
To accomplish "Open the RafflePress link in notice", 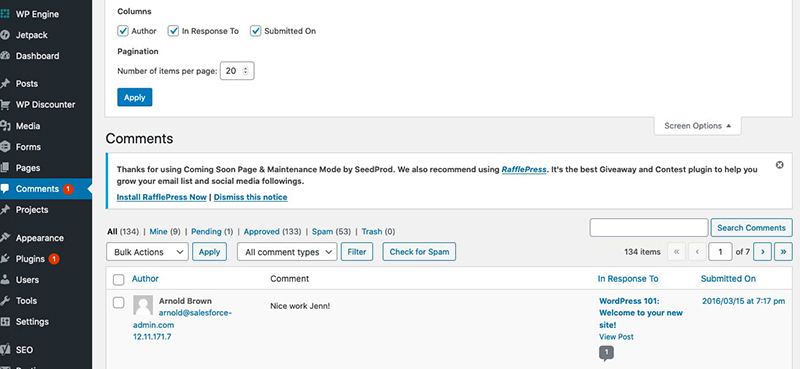I will (524, 169).
